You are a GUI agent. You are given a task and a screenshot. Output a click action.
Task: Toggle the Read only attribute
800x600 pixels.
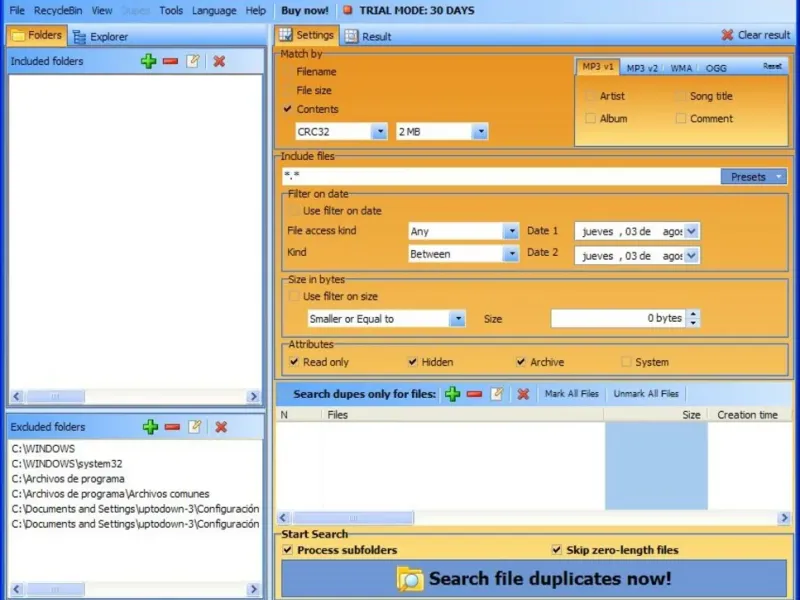(294, 362)
